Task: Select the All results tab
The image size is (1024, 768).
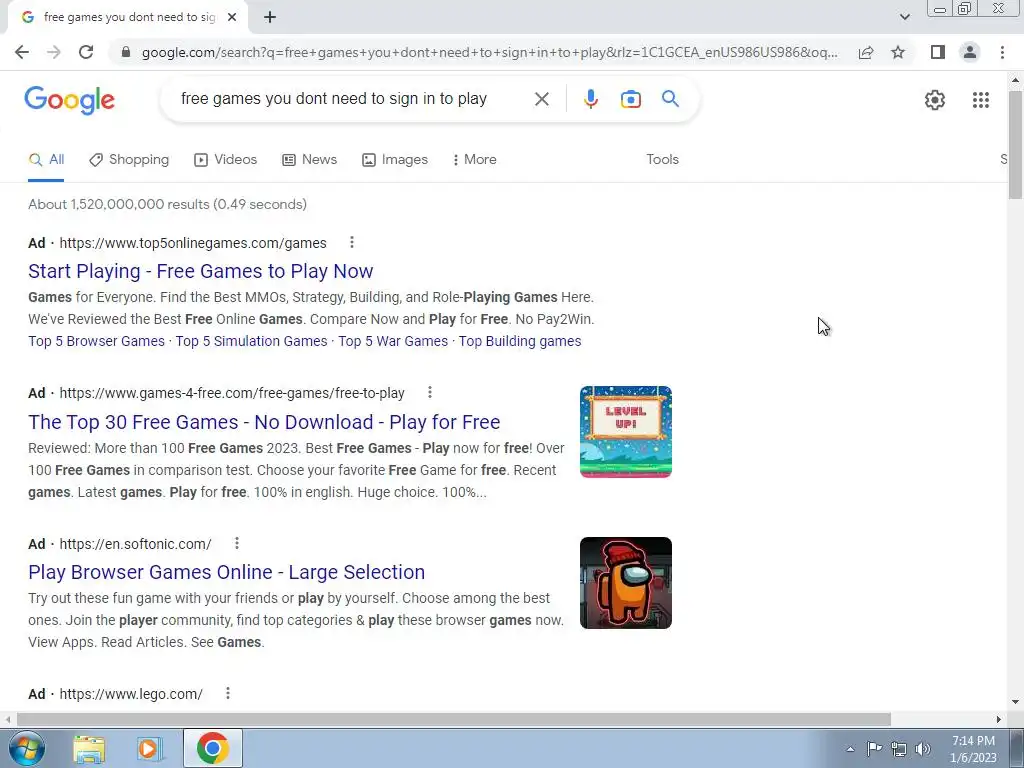Action: [46, 160]
